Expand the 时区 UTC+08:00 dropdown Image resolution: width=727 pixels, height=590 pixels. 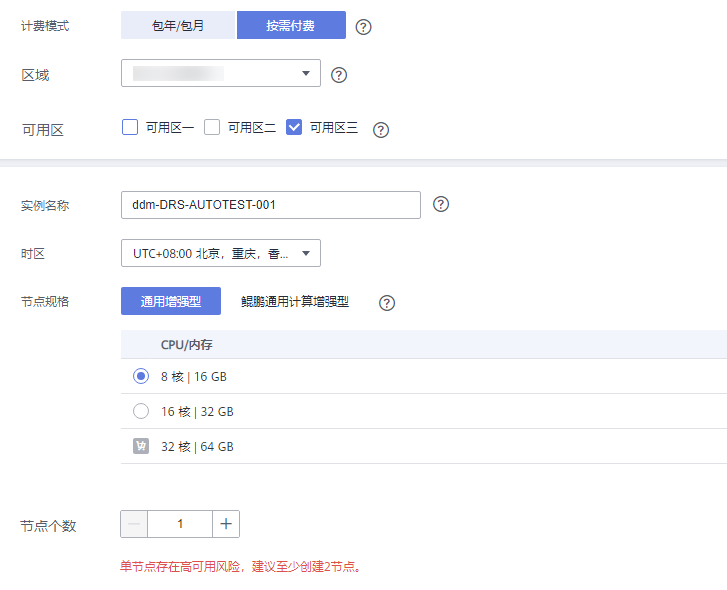point(220,253)
